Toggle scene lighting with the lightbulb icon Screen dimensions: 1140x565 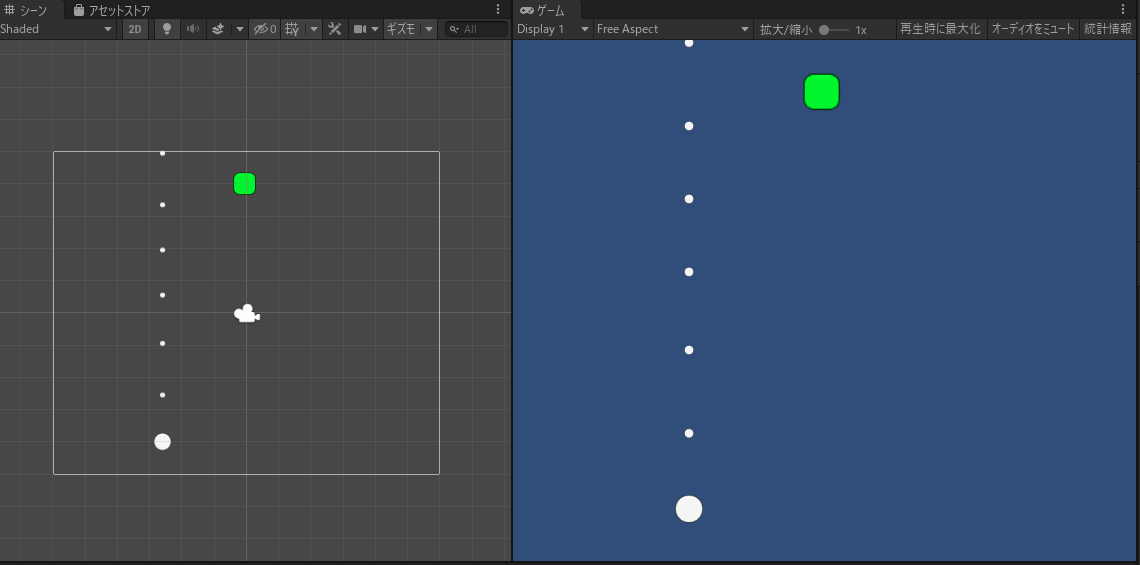tap(167, 29)
